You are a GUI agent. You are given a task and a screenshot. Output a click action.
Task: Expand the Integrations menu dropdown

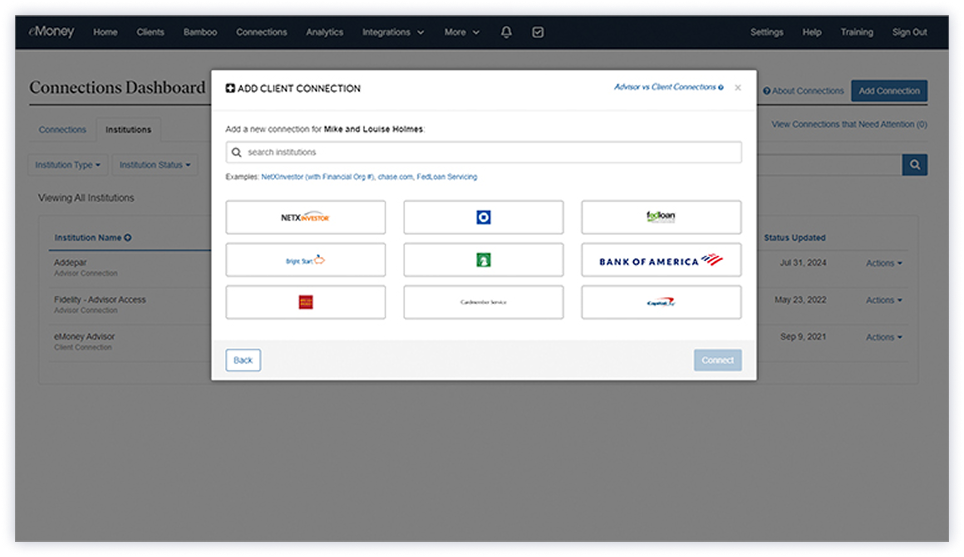(392, 32)
